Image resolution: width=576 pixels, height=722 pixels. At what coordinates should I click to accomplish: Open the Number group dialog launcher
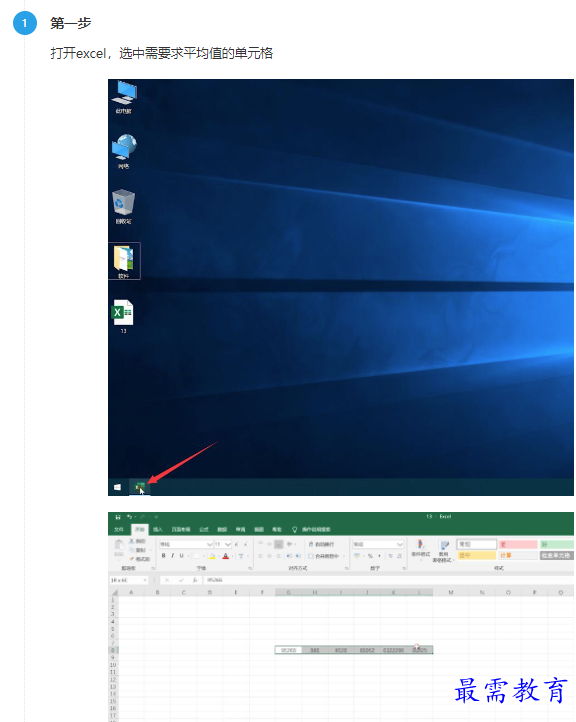point(404,569)
